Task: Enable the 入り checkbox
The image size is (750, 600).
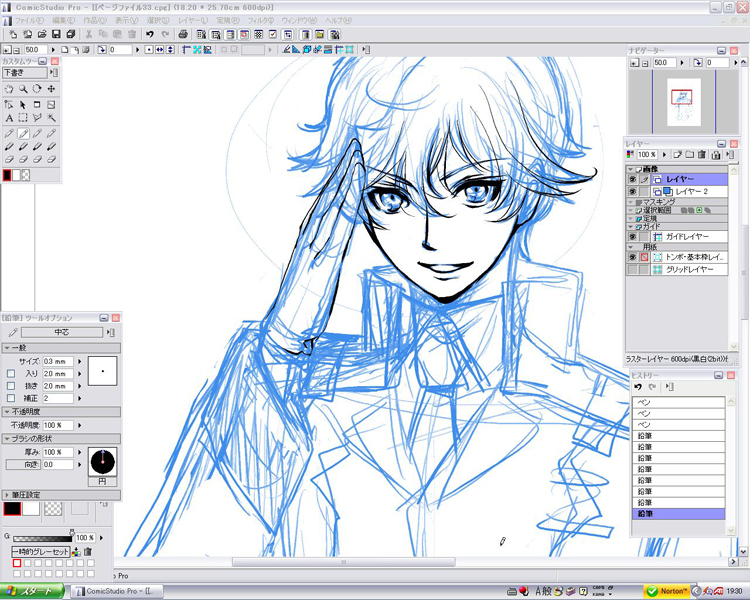Action: [x=11, y=374]
